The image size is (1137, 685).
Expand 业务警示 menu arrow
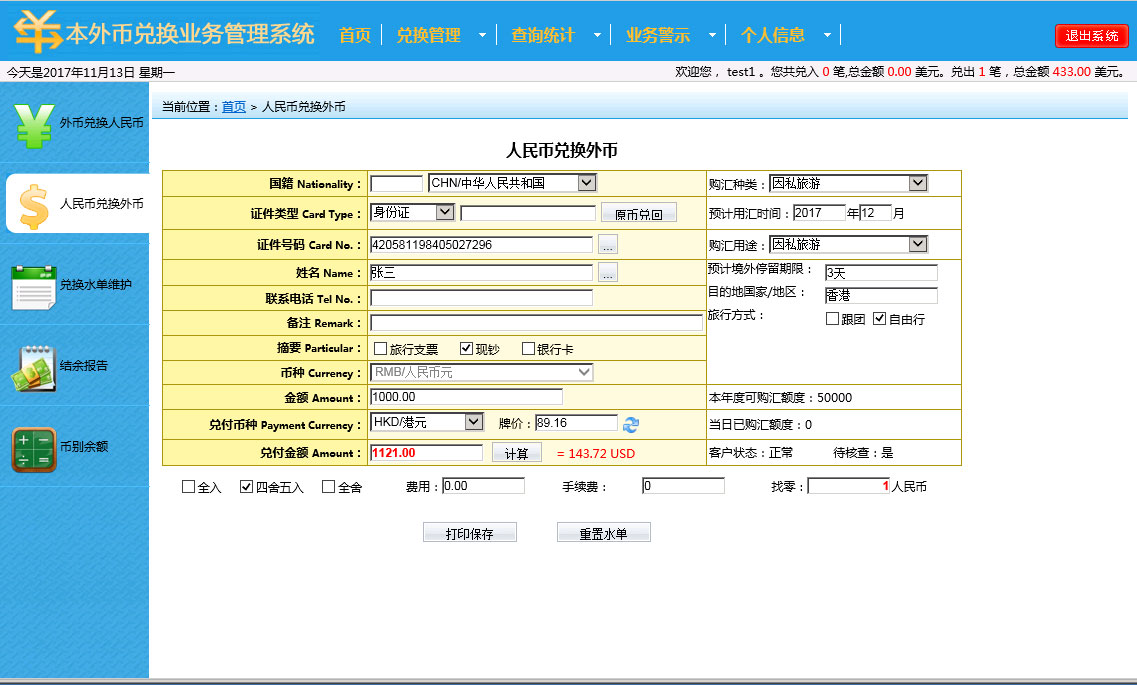712,35
